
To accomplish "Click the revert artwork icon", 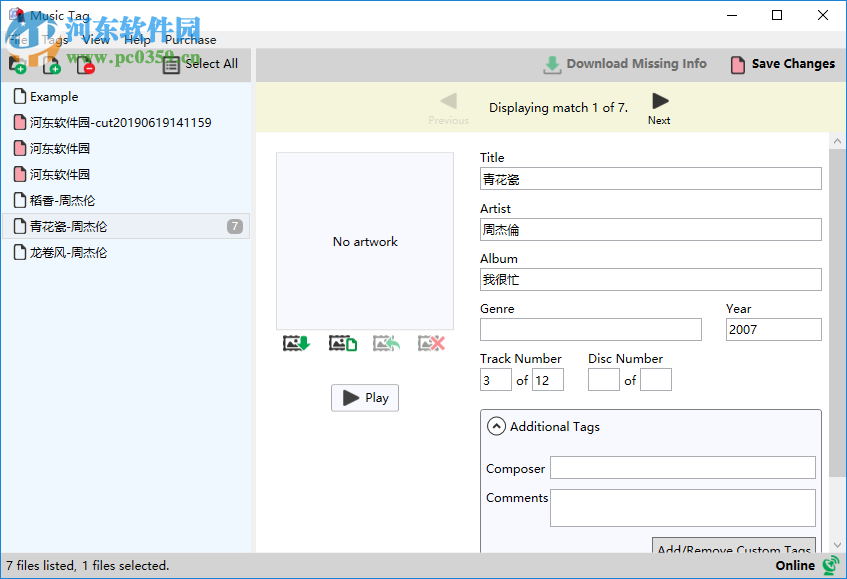I will [386, 343].
